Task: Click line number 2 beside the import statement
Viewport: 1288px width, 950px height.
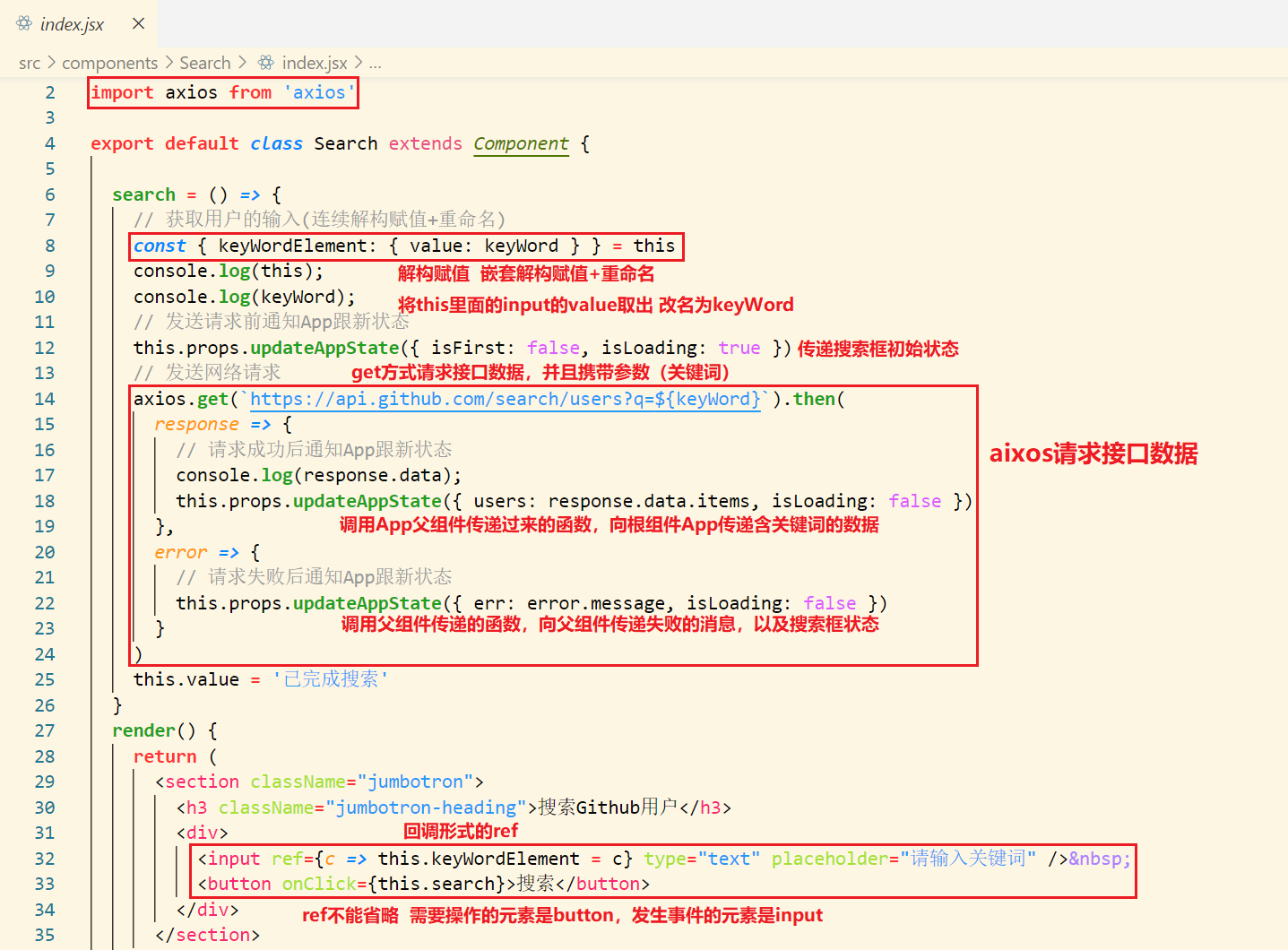Action: pos(50,91)
